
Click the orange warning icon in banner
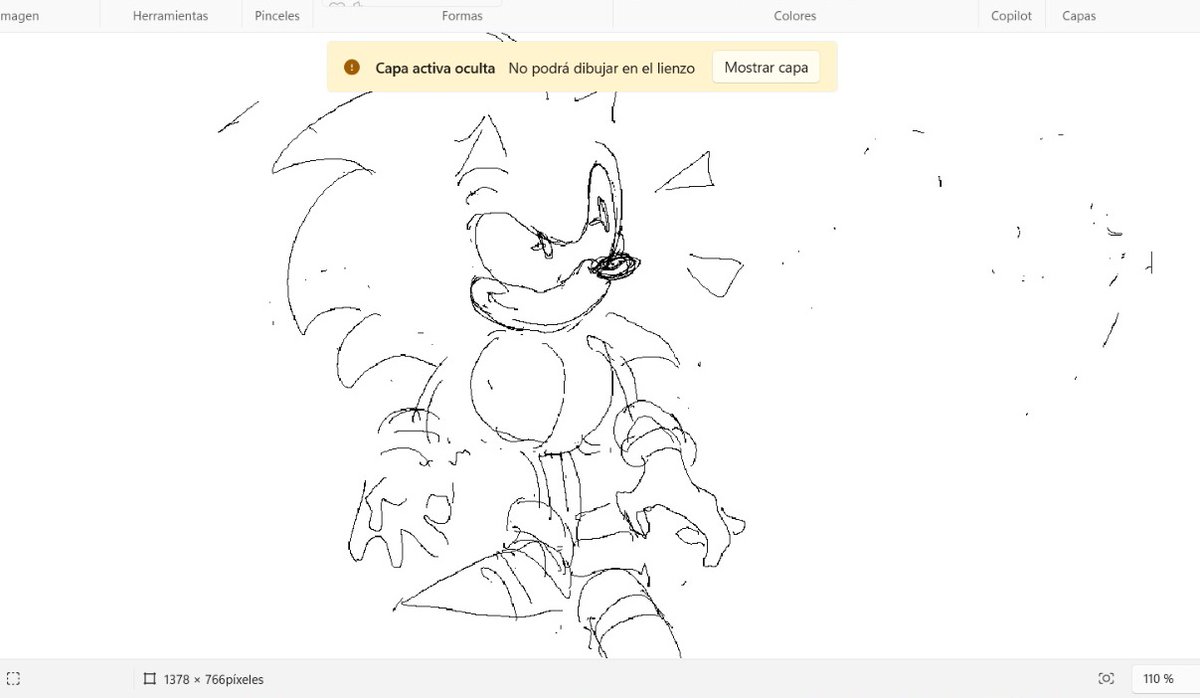pos(352,67)
